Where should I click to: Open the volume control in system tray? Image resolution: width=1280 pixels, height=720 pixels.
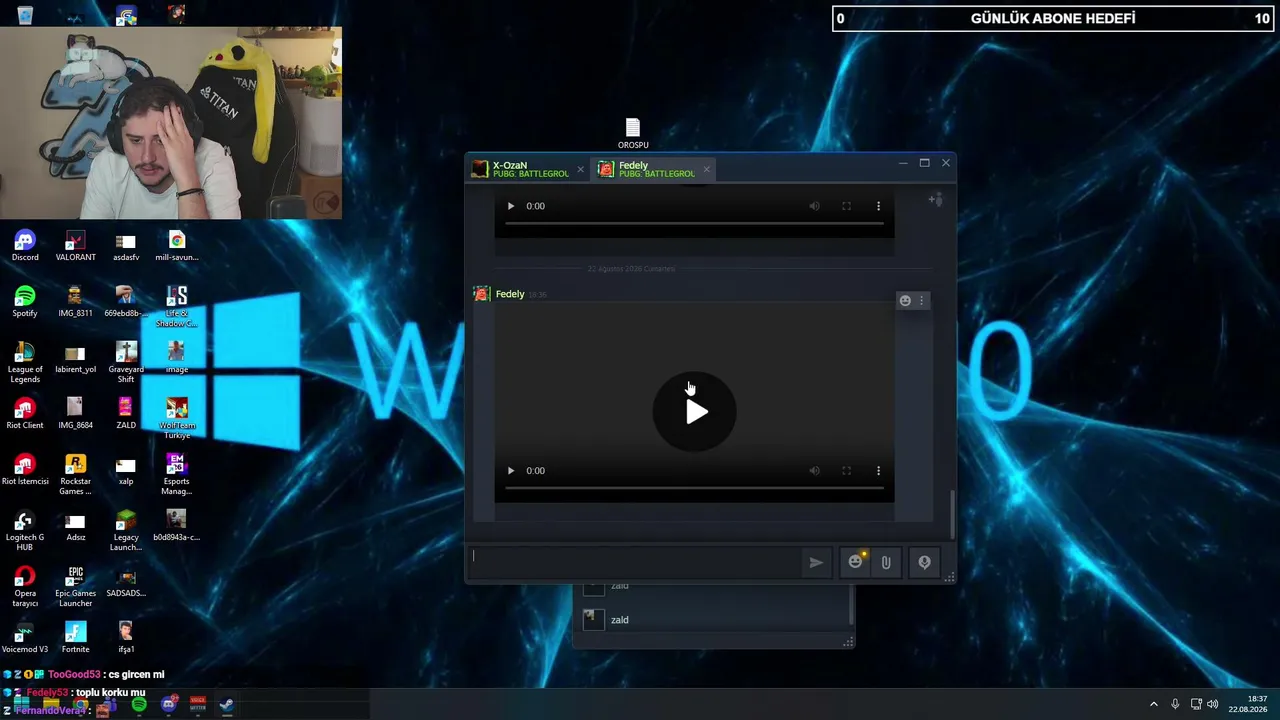(1213, 704)
